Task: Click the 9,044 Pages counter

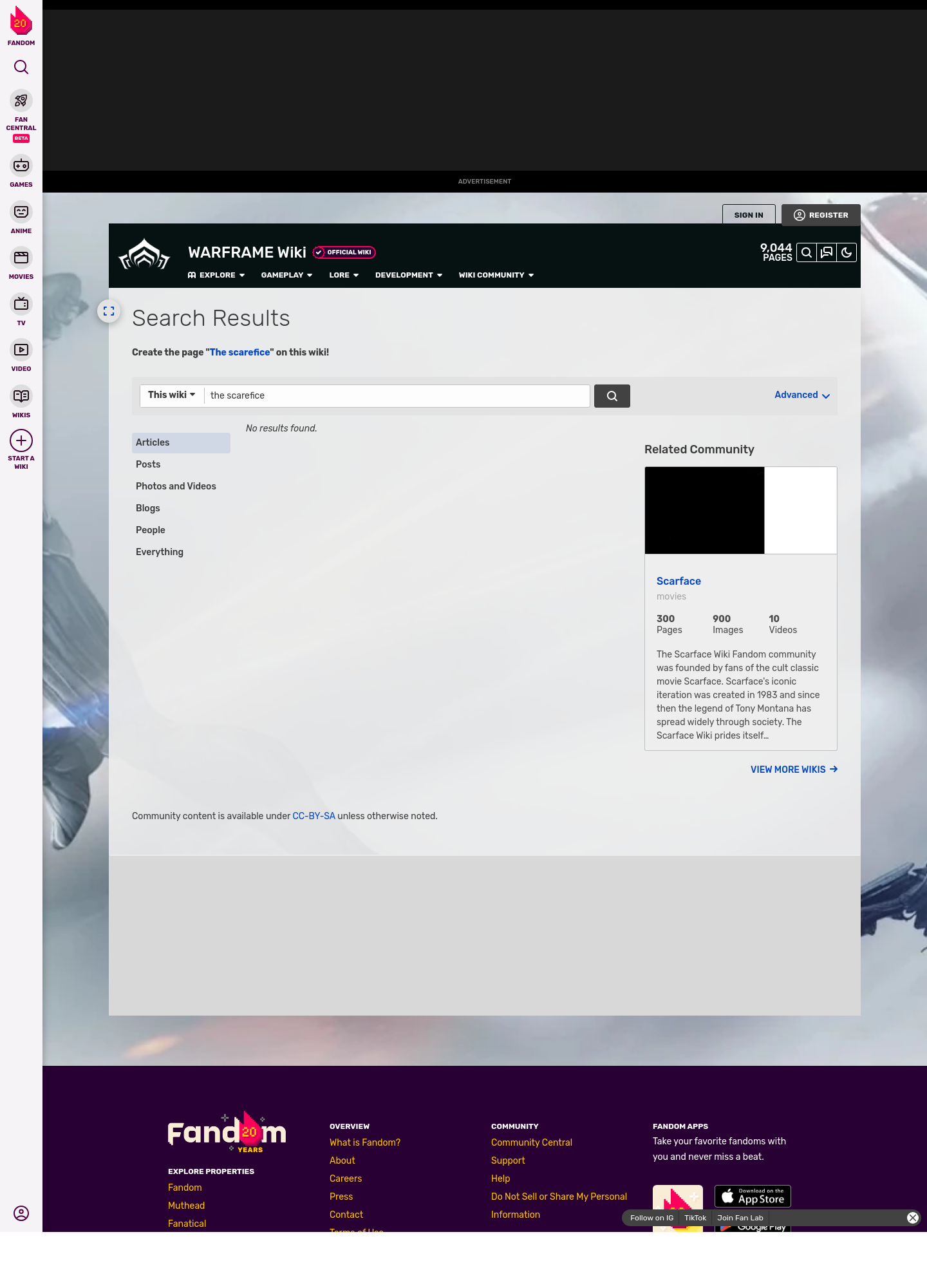Action: coord(776,252)
